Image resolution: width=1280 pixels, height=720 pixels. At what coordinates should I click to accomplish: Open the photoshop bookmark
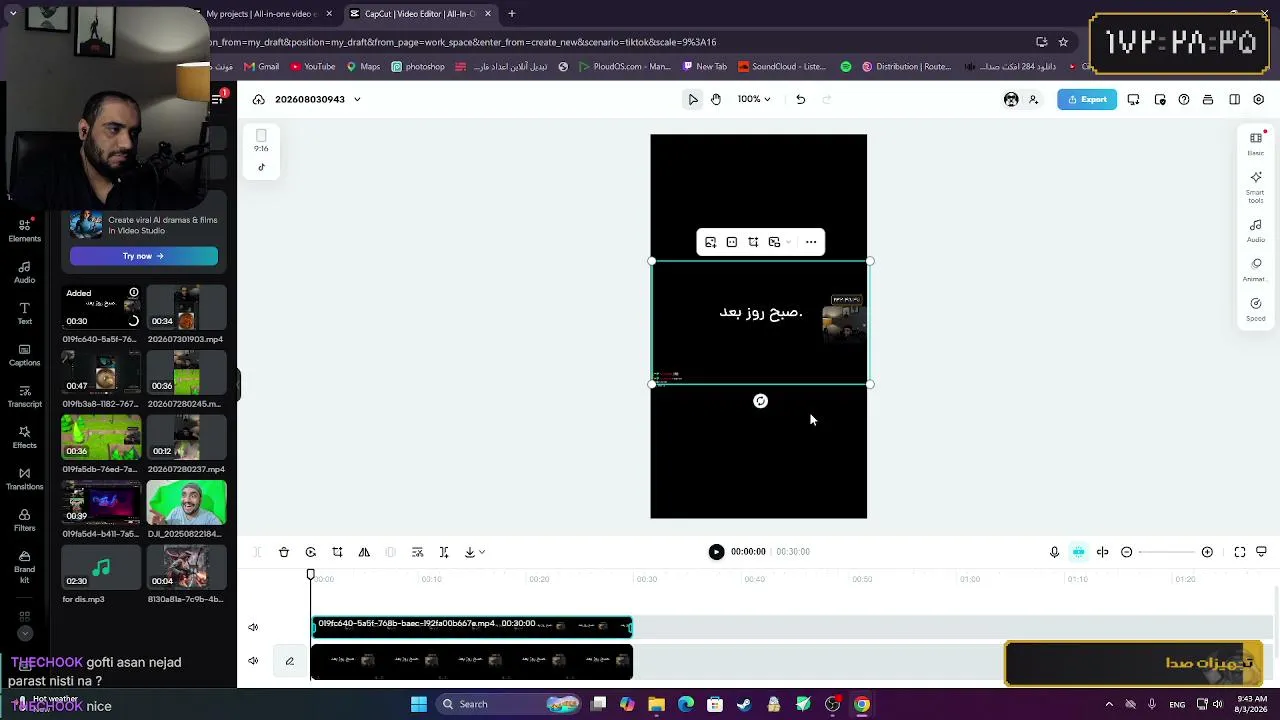click(418, 67)
